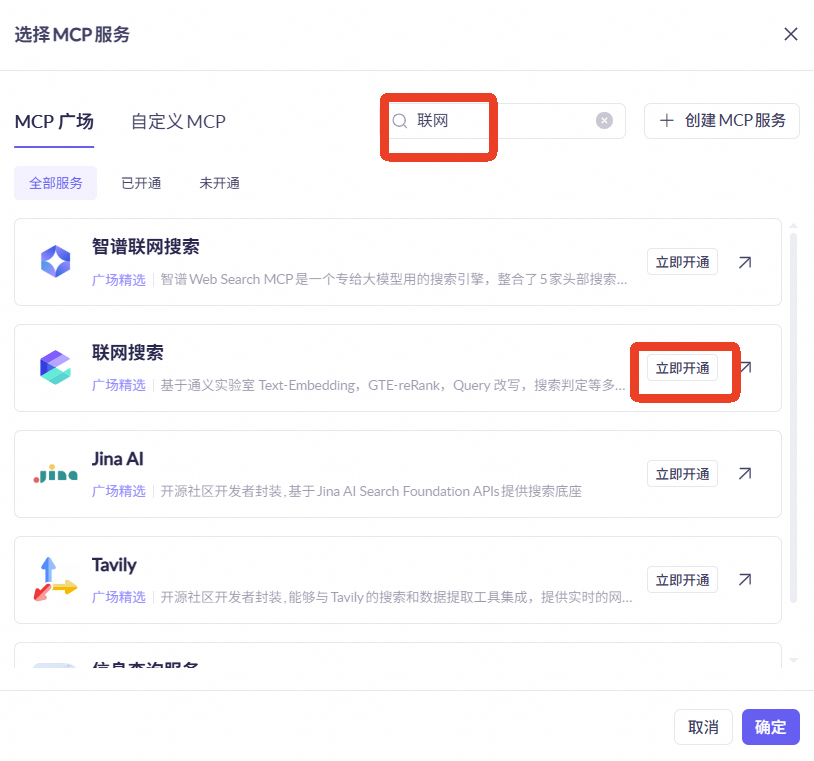Open Jina AI details arrow icon
The width and height of the screenshot is (814, 761).
pyautogui.click(x=745, y=473)
